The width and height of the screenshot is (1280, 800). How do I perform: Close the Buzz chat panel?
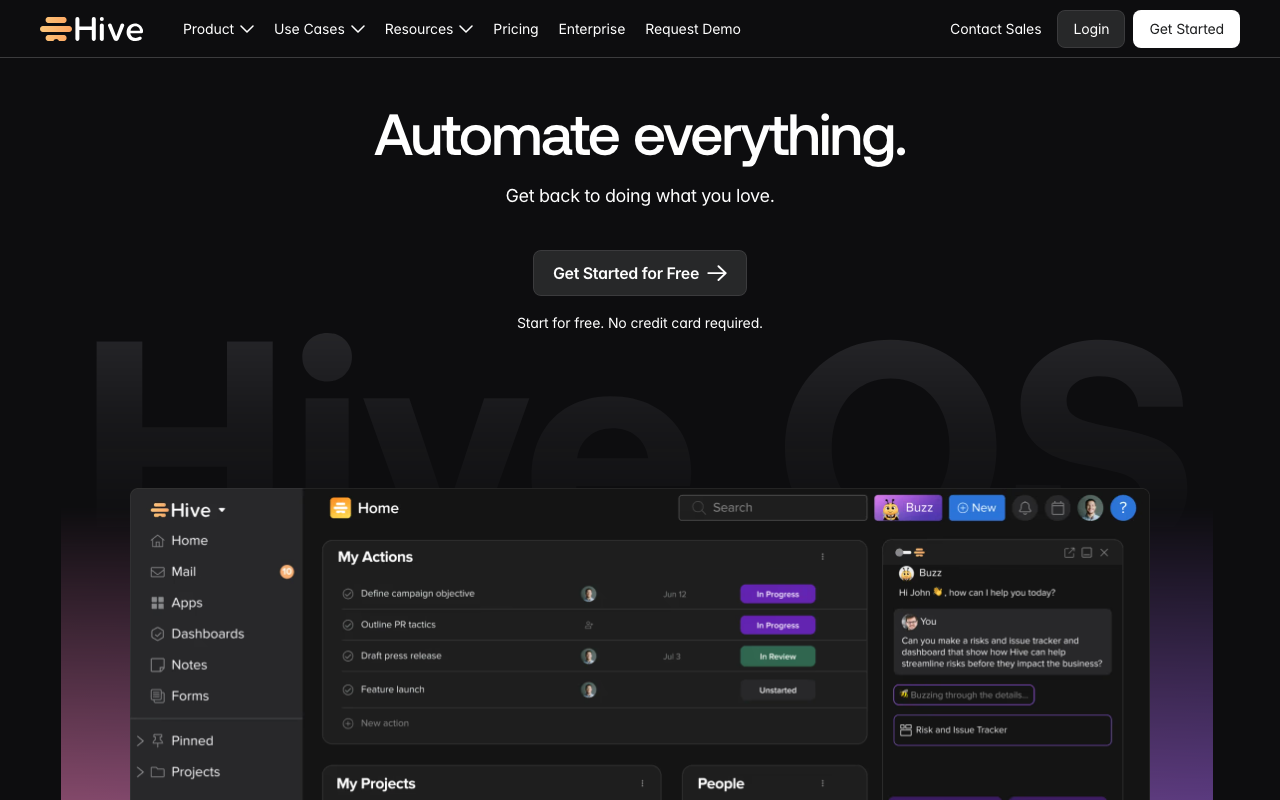(x=1104, y=553)
